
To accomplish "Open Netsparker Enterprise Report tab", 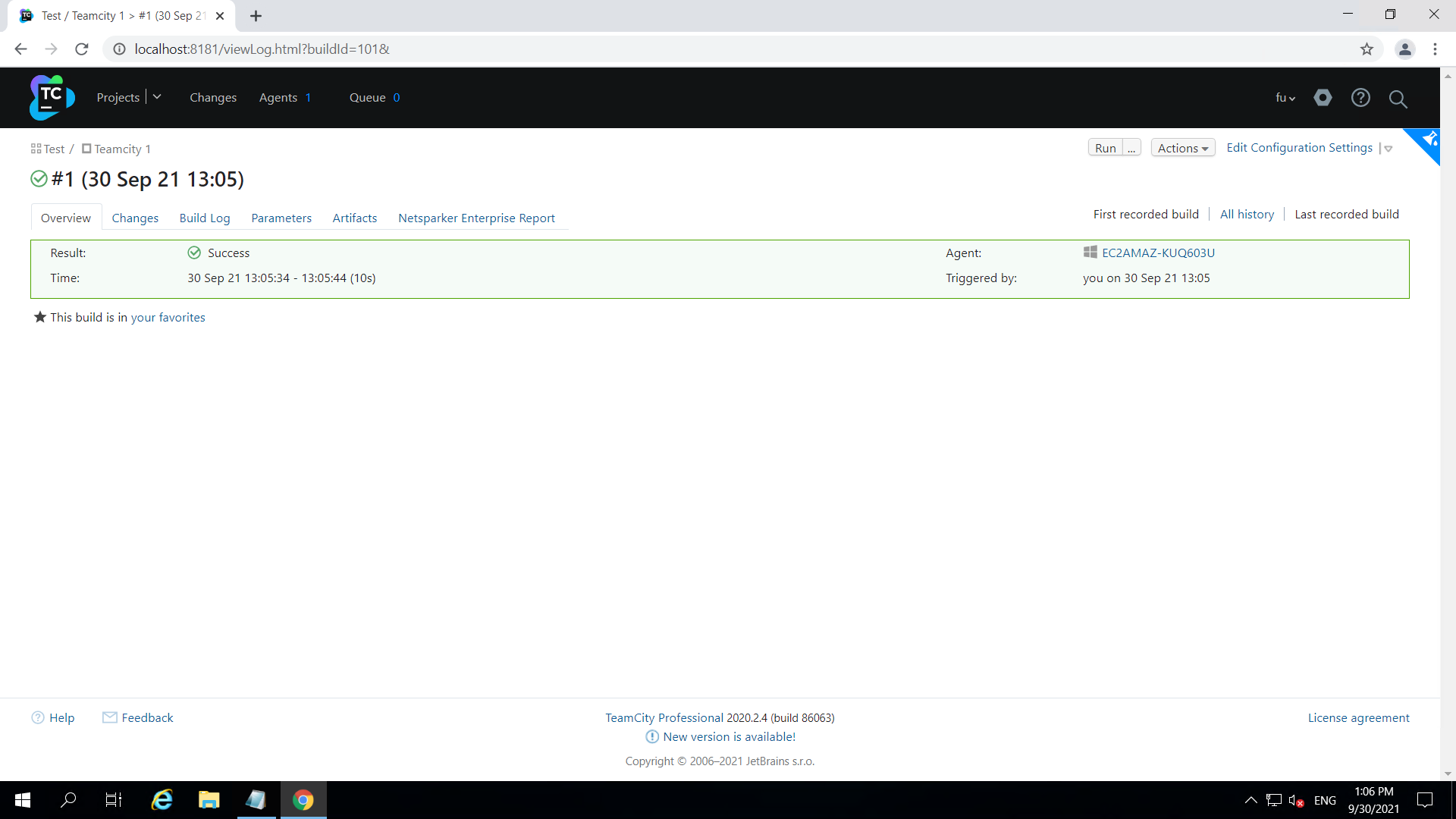I will click(476, 218).
